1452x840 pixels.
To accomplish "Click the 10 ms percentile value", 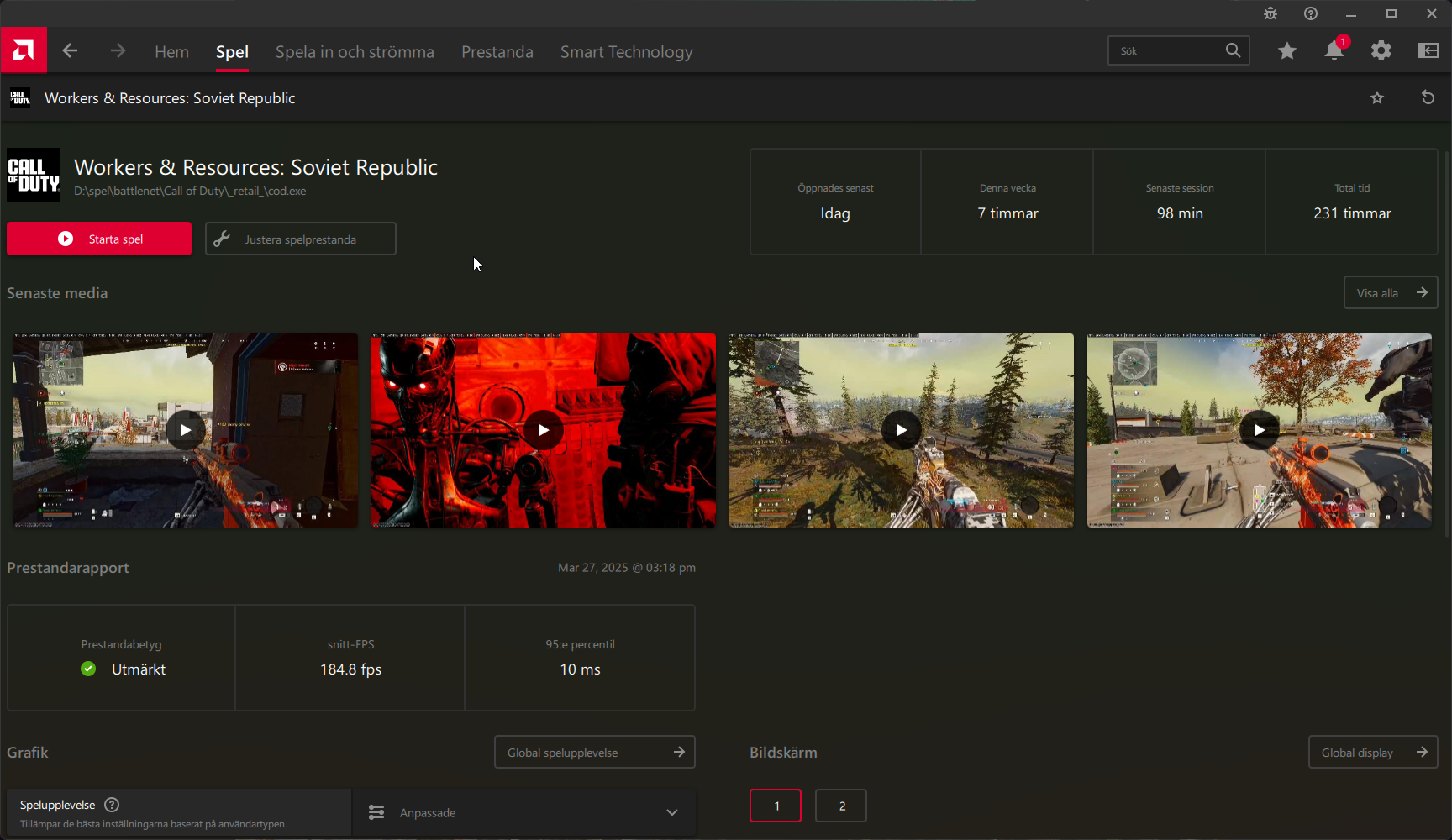I will 580,669.
